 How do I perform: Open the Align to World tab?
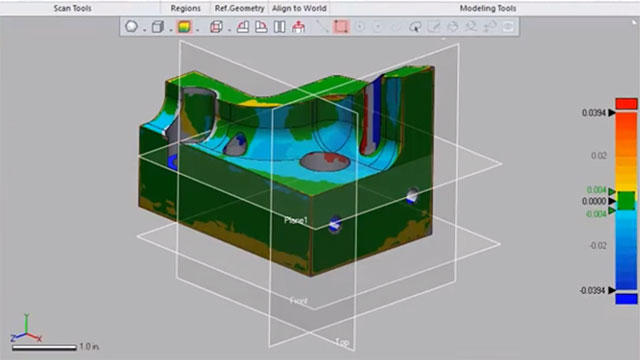(x=299, y=8)
